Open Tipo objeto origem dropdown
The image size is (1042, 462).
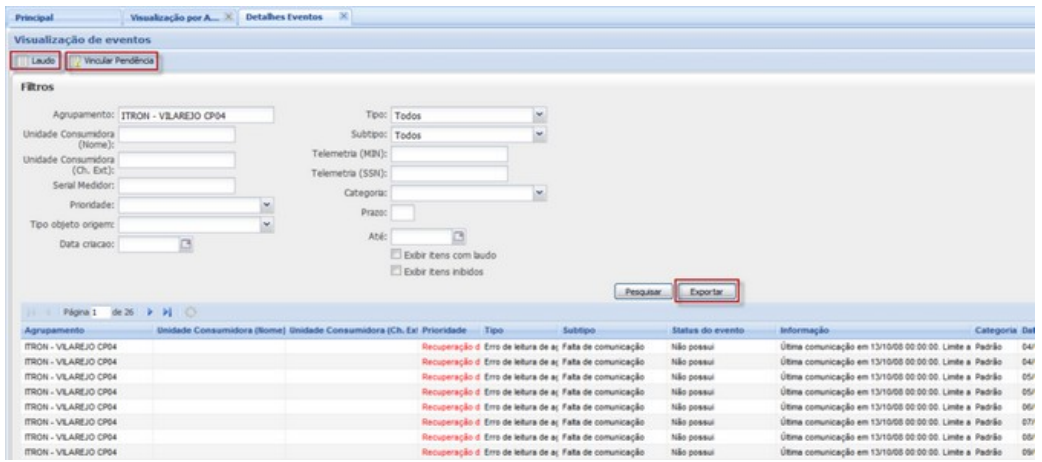[x=267, y=223]
